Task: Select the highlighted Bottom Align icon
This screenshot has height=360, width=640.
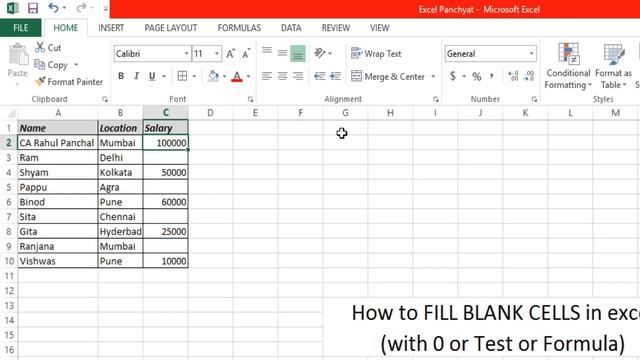Action: click(x=298, y=53)
